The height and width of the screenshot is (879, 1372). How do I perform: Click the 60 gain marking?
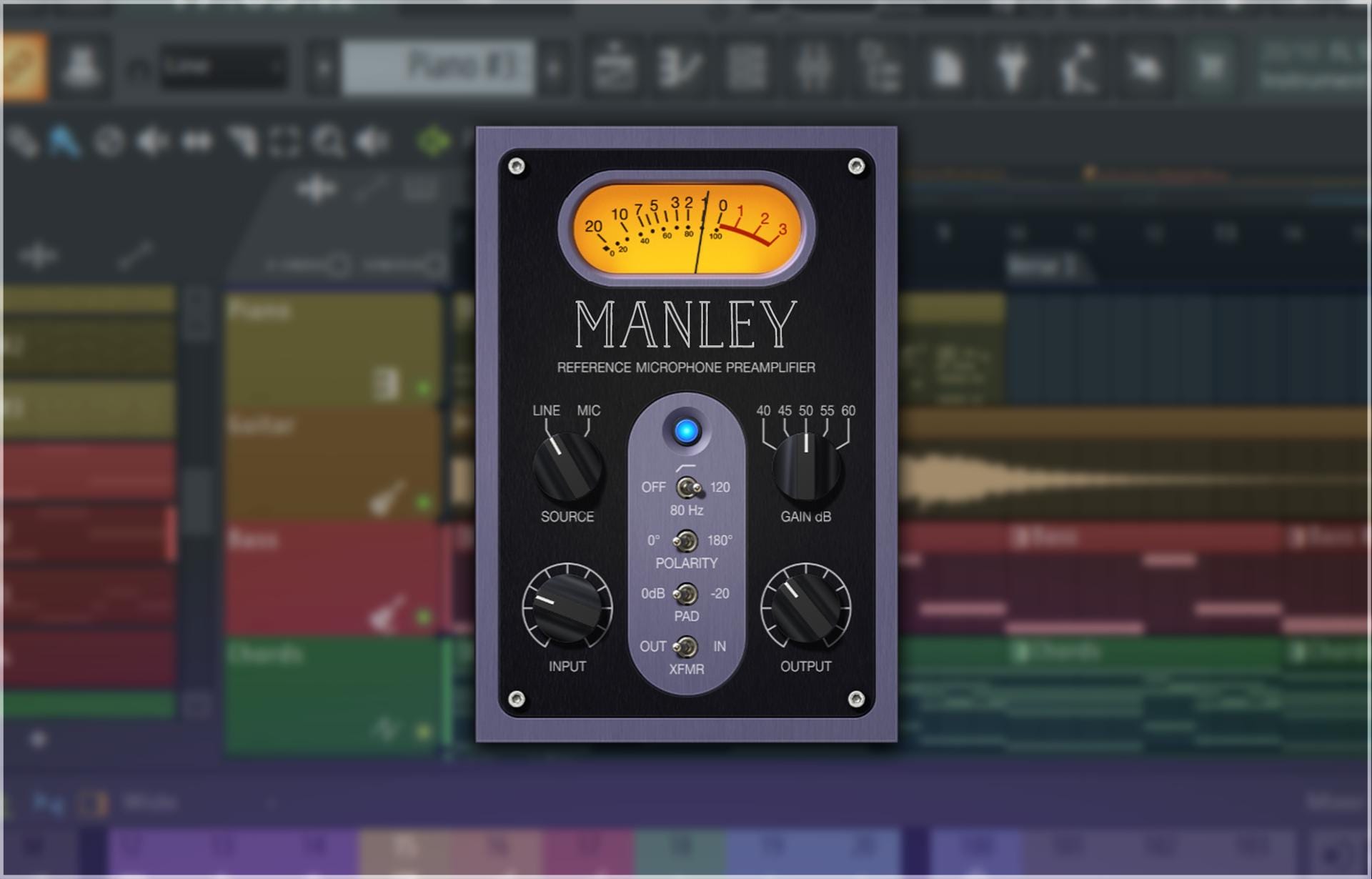[x=848, y=411]
